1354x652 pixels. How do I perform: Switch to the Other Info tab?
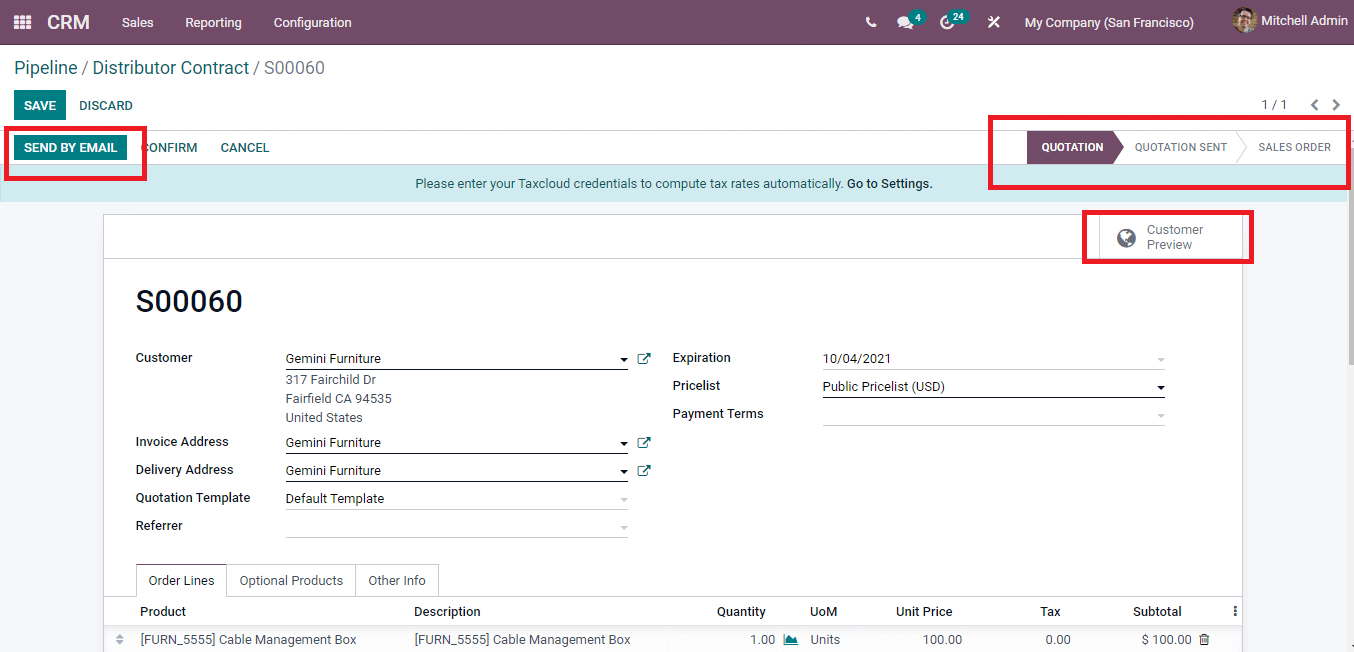397,580
